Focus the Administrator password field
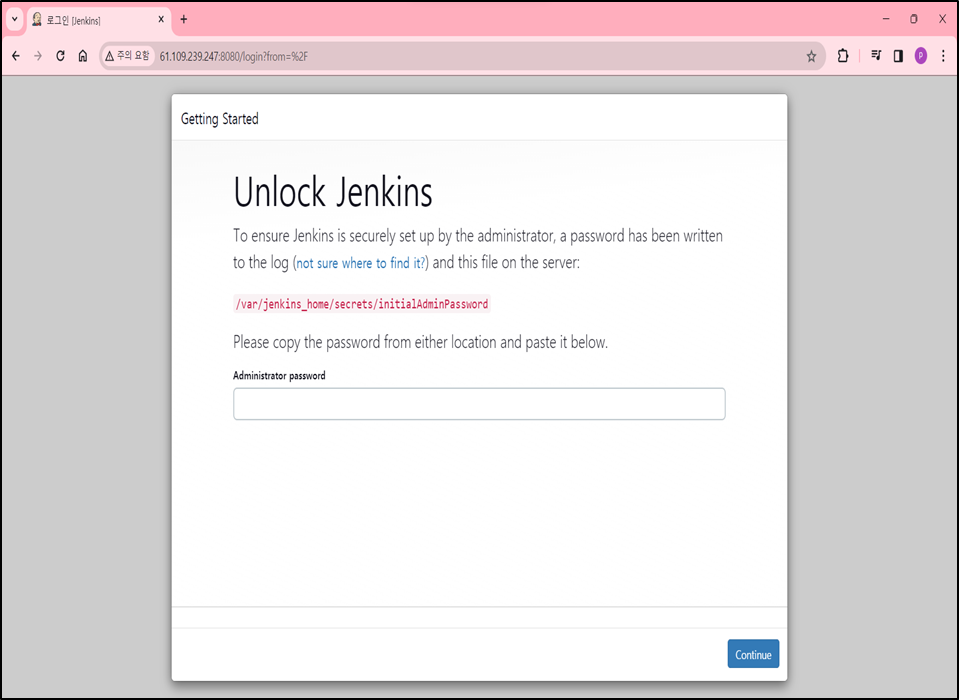The image size is (959, 700). (x=479, y=403)
